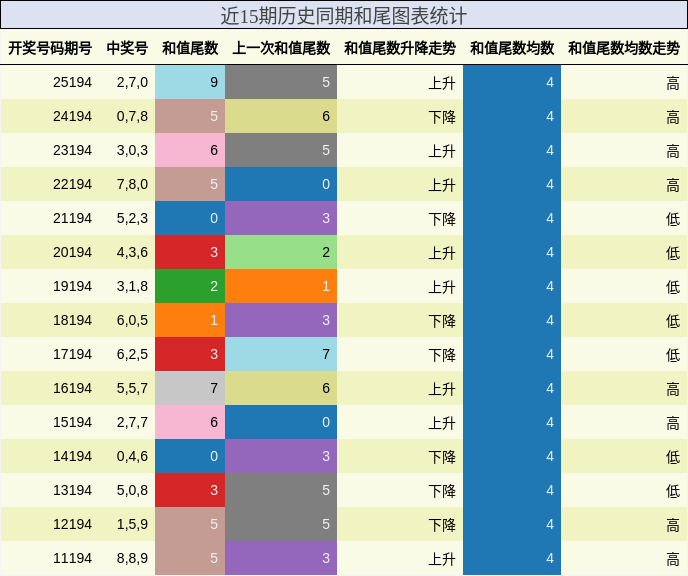Click winning numbers 8,8,9

pos(132,558)
